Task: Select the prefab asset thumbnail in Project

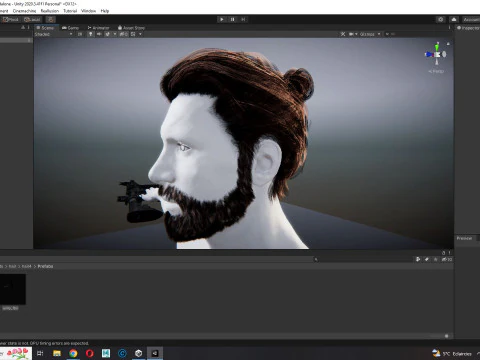Action: (x=12, y=289)
